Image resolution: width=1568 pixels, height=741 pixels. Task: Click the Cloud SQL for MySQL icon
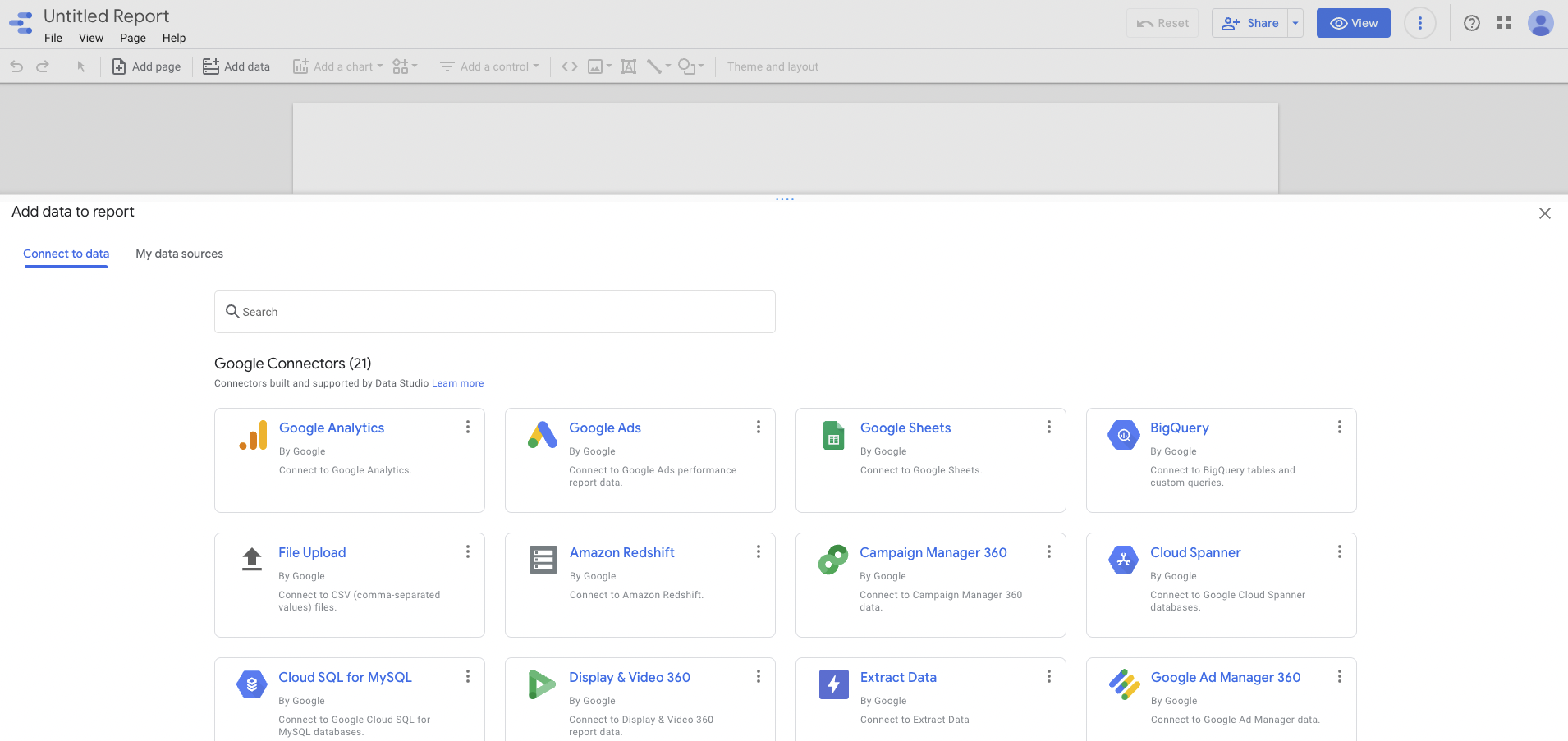coord(252,684)
